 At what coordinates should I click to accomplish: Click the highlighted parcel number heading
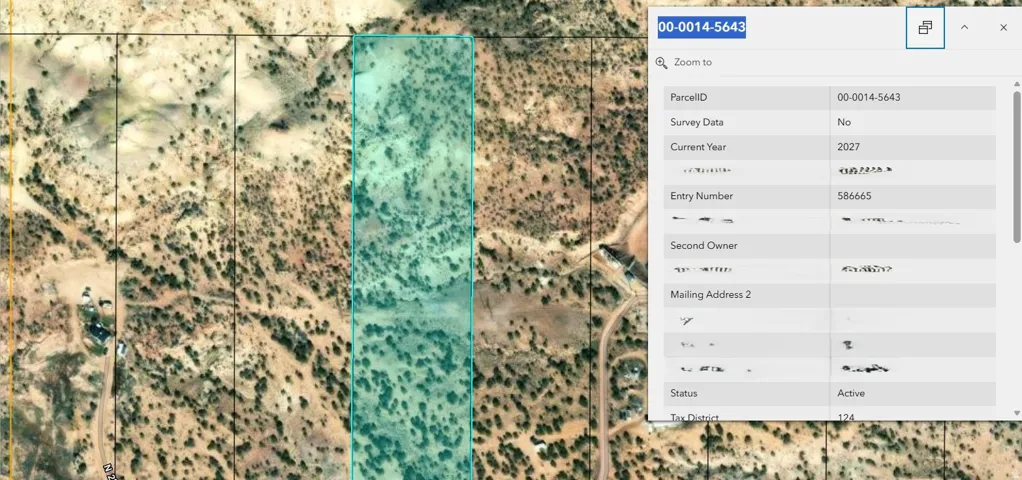tap(702, 27)
